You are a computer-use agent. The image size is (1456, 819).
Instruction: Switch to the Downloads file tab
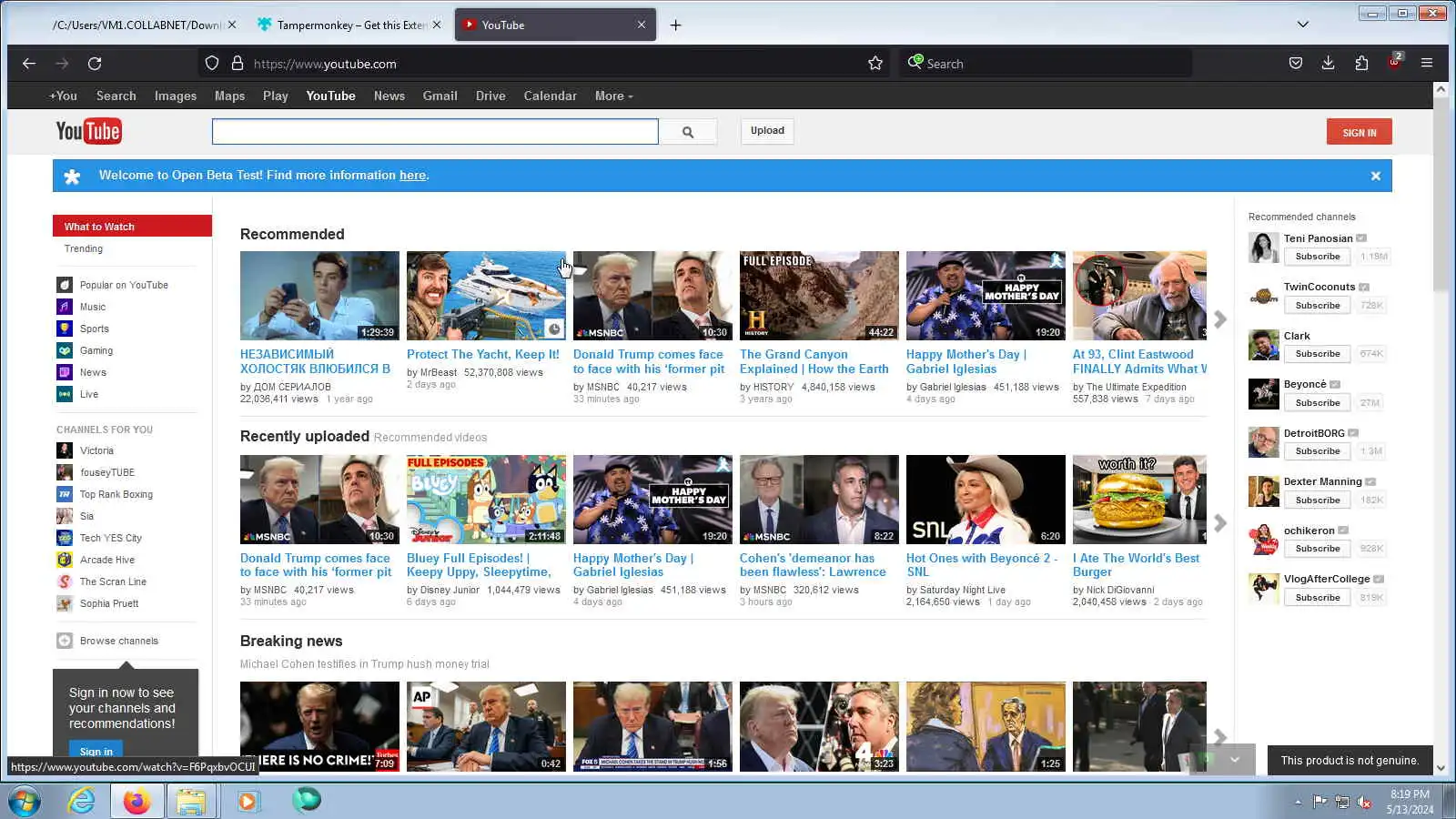coord(136,25)
